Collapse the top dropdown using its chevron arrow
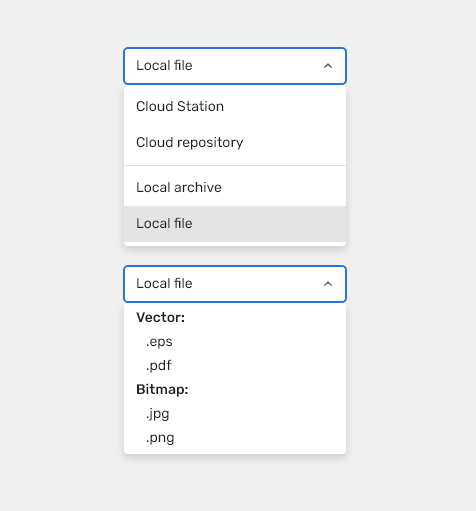476x511 pixels. (x=328, y=66)
